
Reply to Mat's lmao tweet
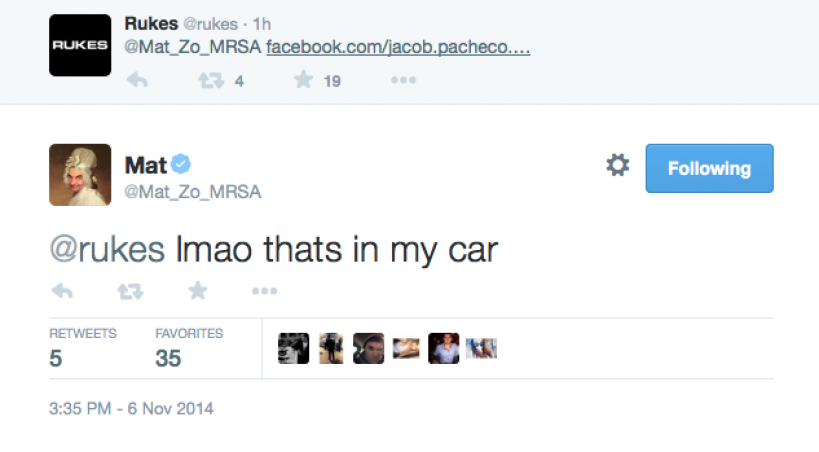click(62, 291)
